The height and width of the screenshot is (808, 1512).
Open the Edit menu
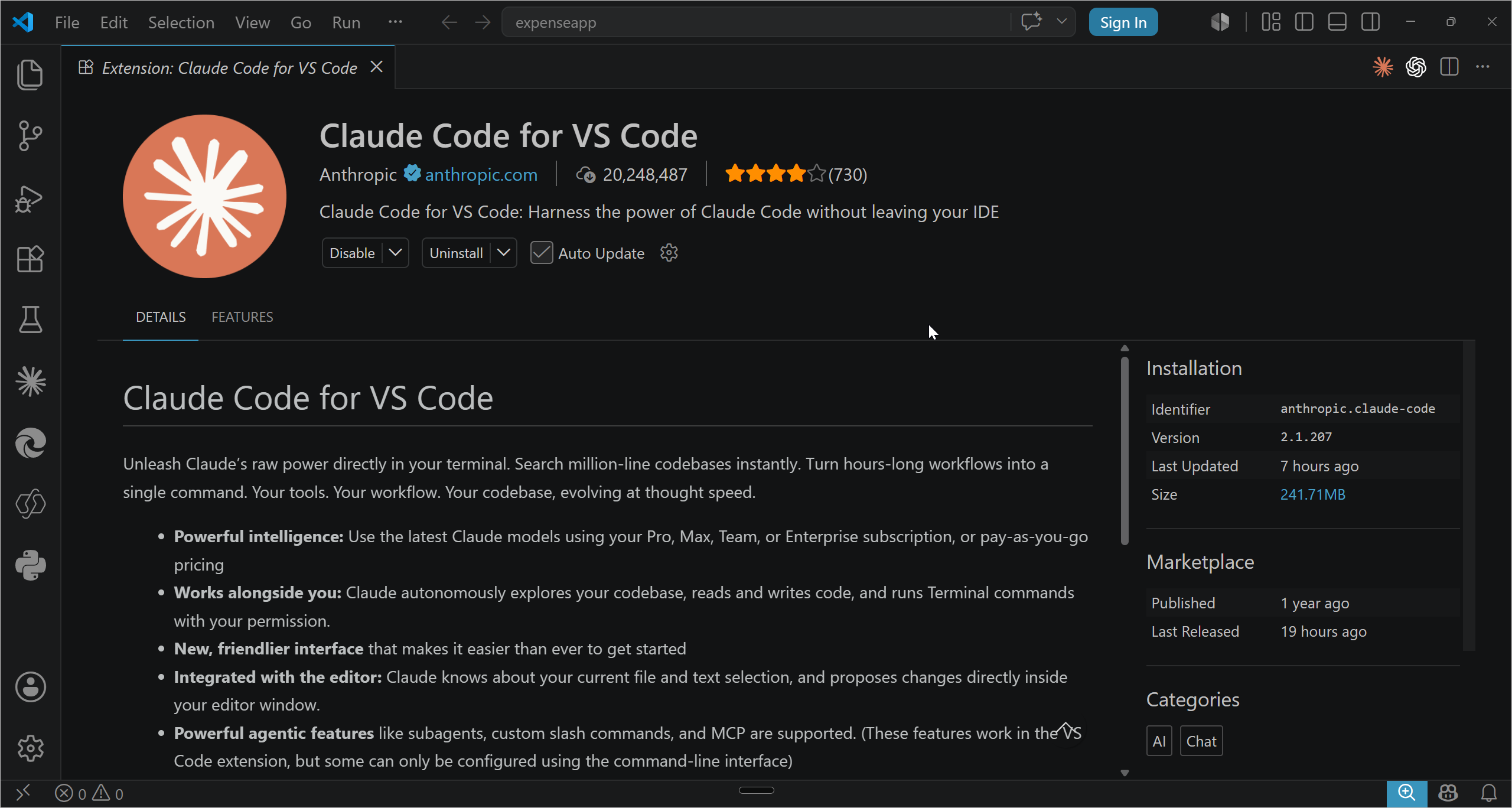coord(114,22)
